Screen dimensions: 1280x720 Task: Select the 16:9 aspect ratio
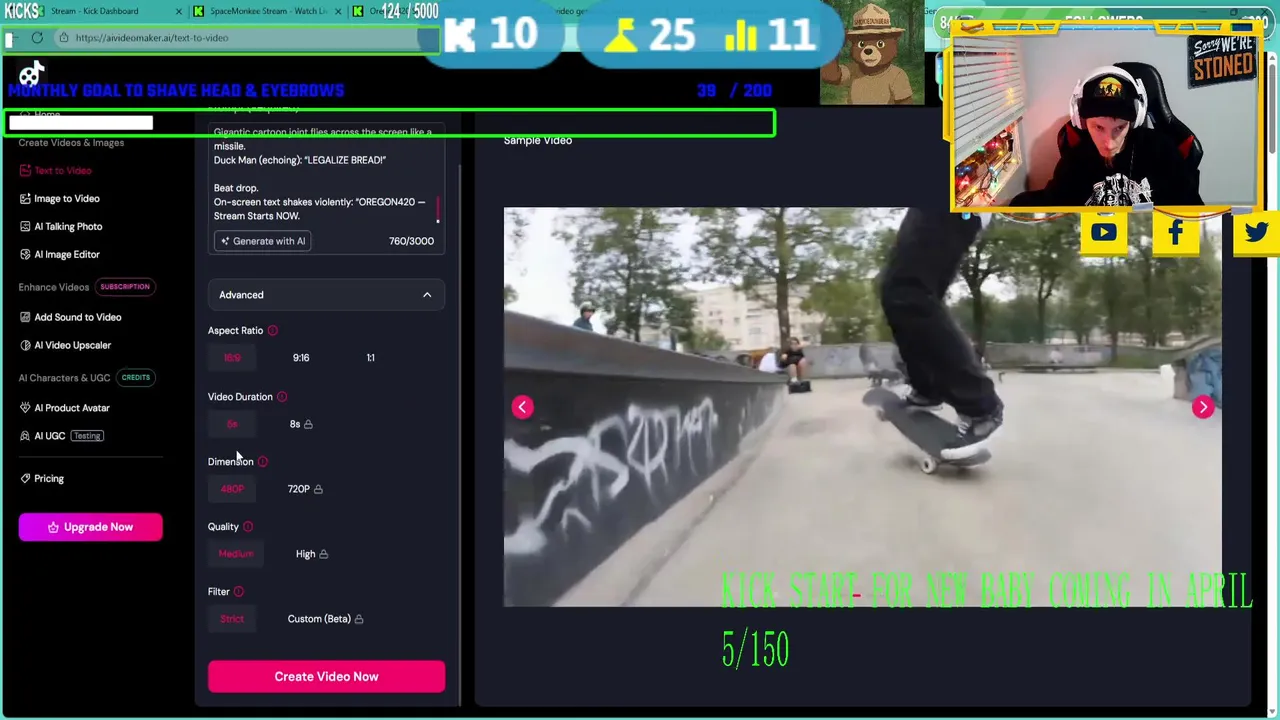point(232,358)
